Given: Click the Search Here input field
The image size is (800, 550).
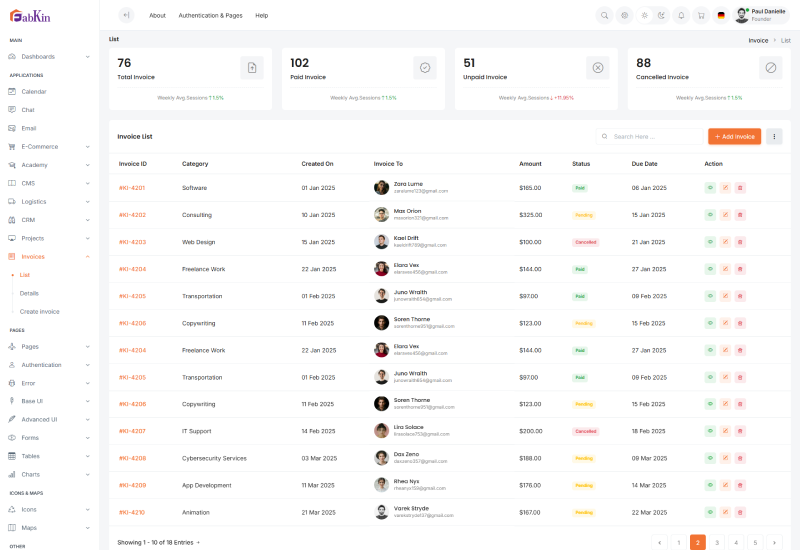Looking at the screenshot, I should 655,136.
